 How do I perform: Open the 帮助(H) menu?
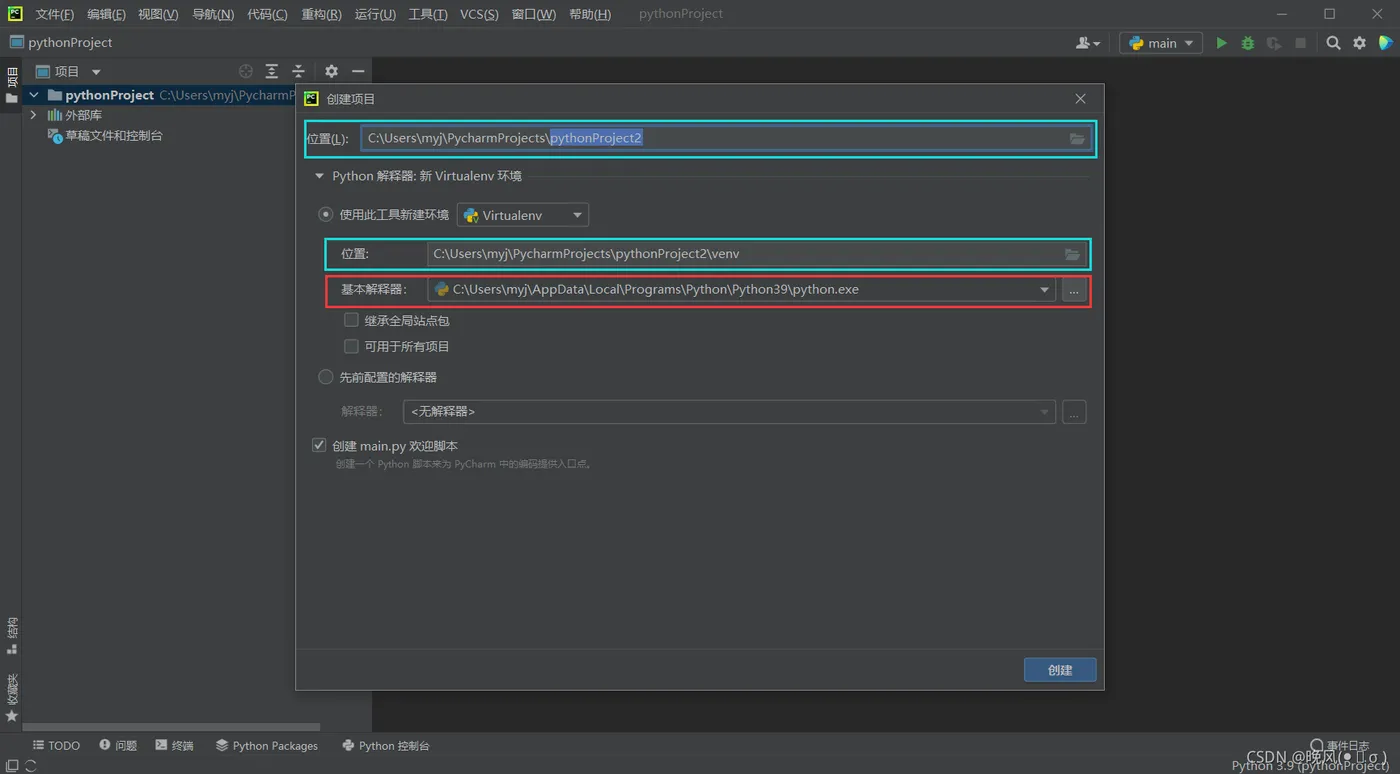[590, 14]
